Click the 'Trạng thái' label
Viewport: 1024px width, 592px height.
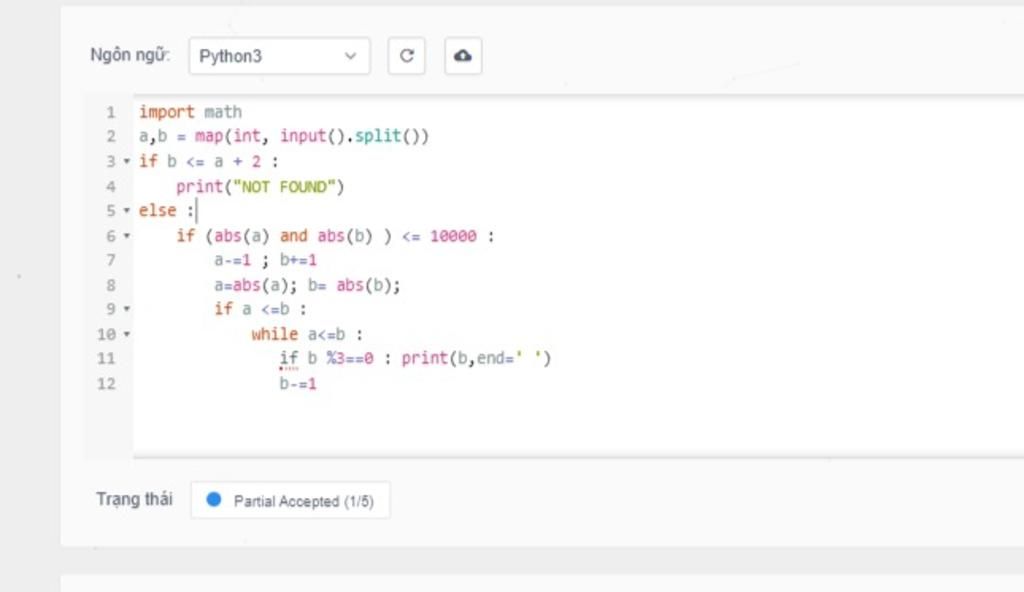click(135, 499)
